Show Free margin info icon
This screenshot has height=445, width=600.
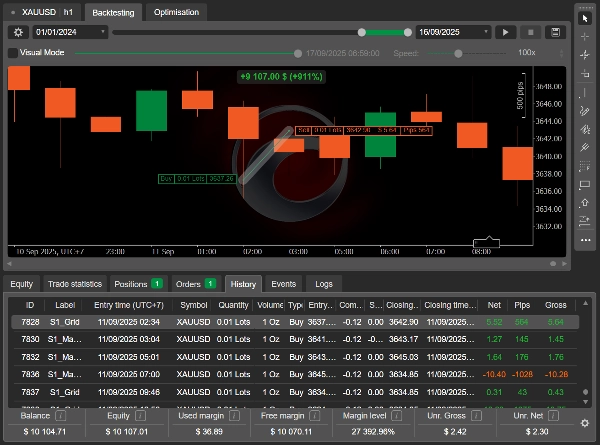coord(315,416)
